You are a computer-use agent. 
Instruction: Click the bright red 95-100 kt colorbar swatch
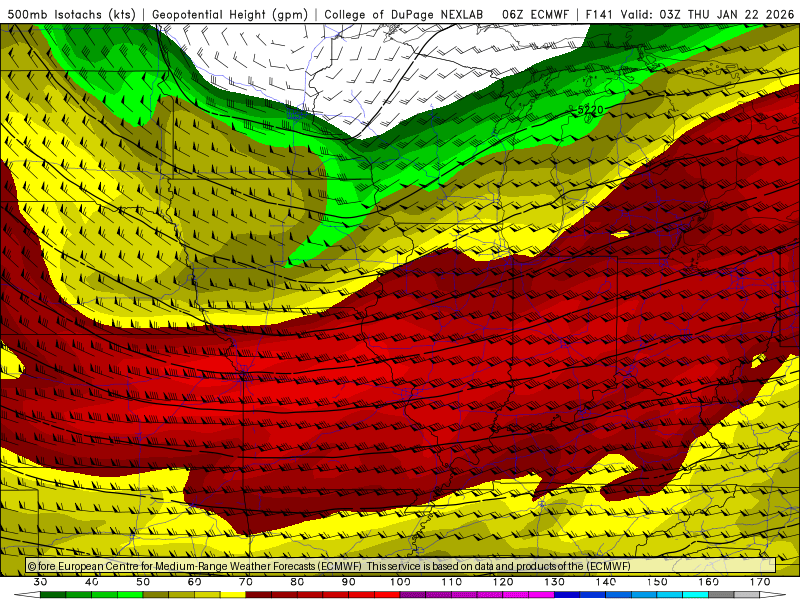[387, 595]
